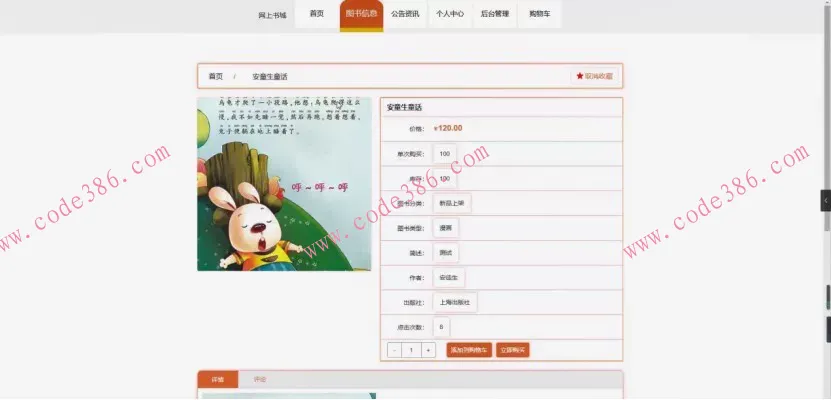Go to 个人中心 in the nav bar
The image size is (831, 400).
[x=450, y=14]
